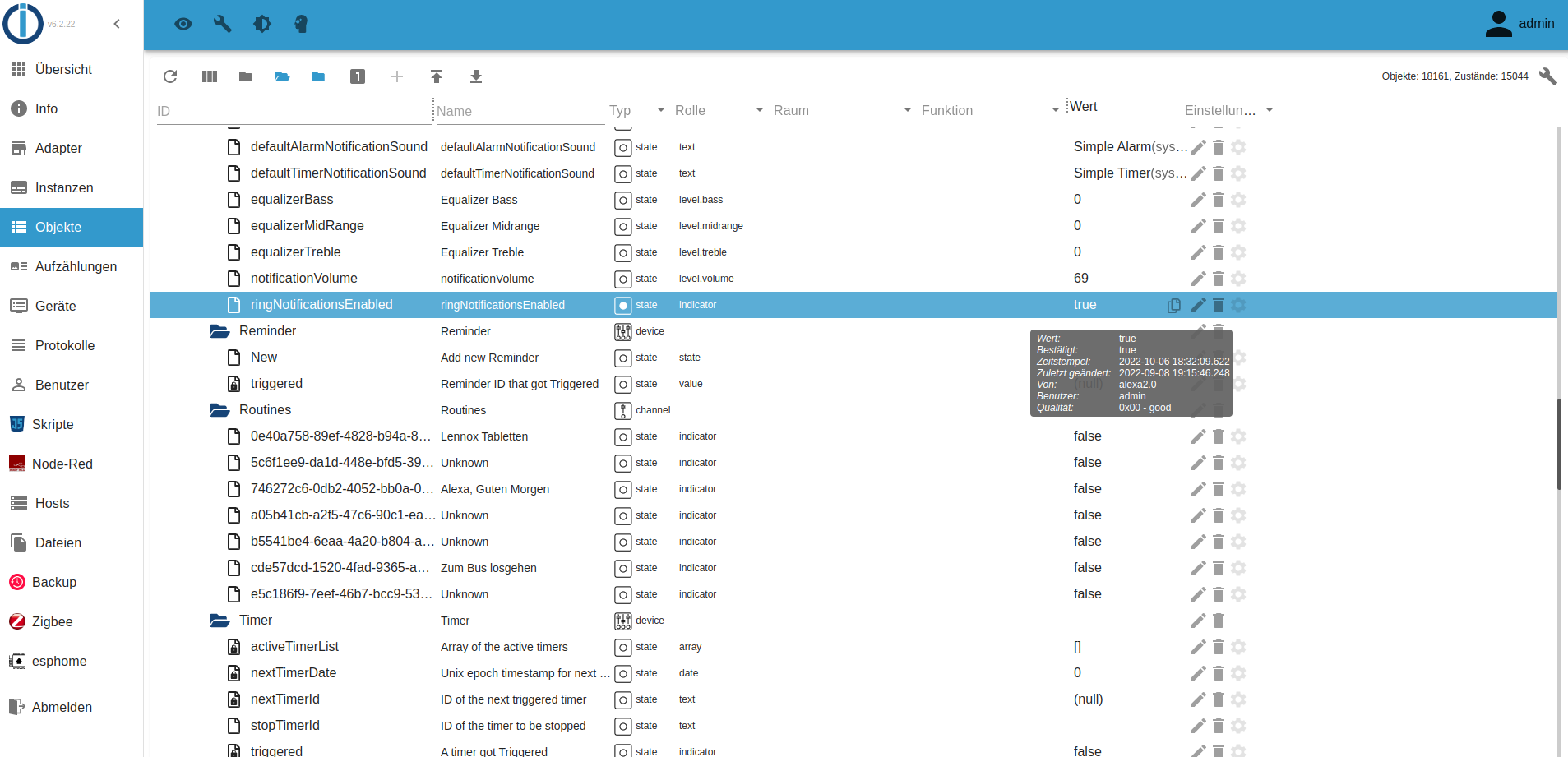Screen dimensions: 1568x757
Task: Open Backup in the sidebar
Action: tap(72, 582)
